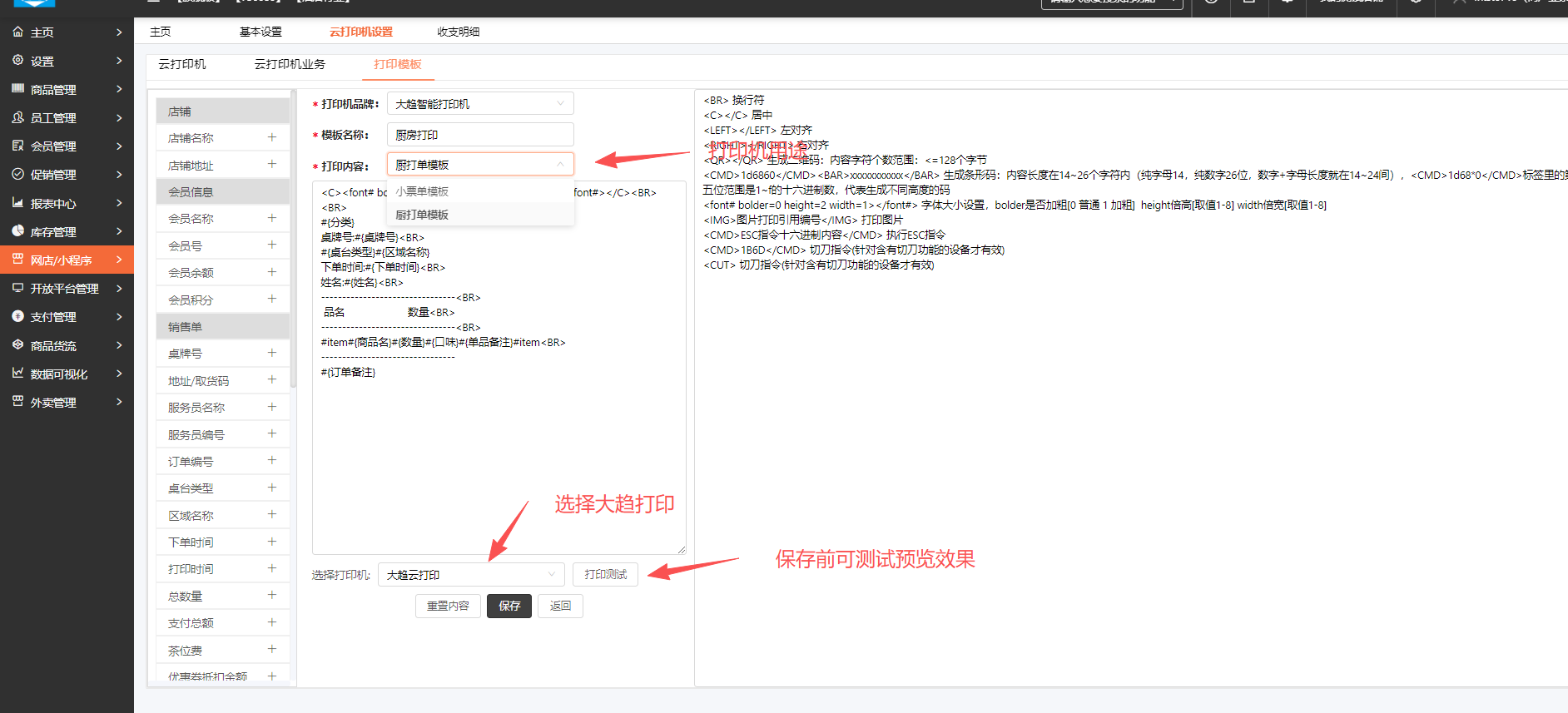Screen dimensions: 1568x713
Task: Select 小票单模板 from the dropdown list
Action: pyautogui.click(x=422, y=191)
